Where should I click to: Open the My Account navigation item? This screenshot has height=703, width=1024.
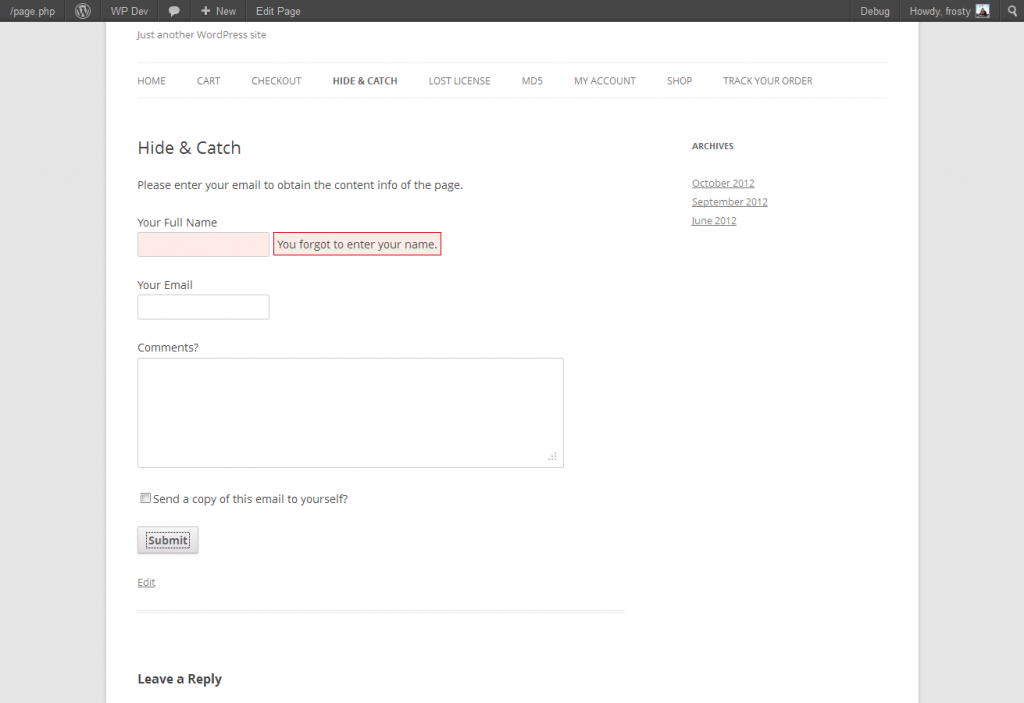(x=604, y=81)
